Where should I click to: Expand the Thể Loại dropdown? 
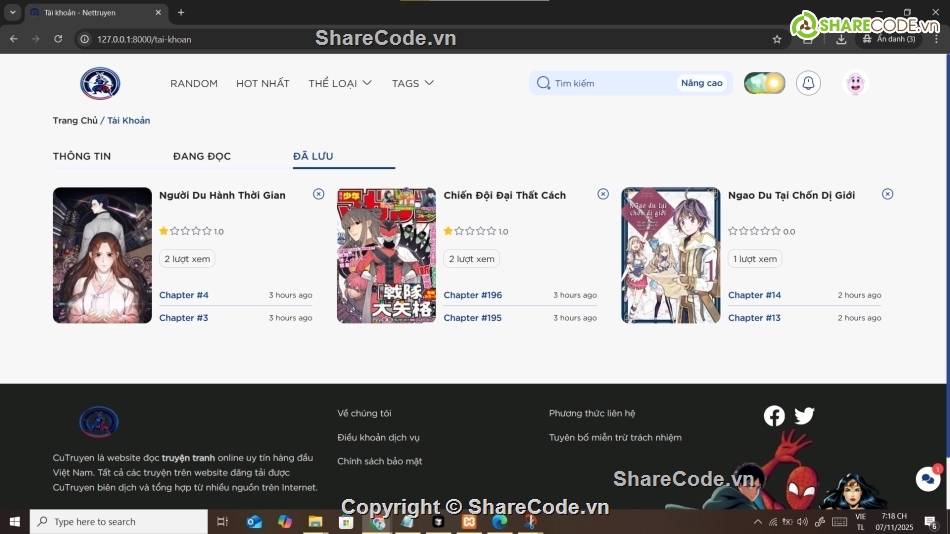click(x=340, y=83)
